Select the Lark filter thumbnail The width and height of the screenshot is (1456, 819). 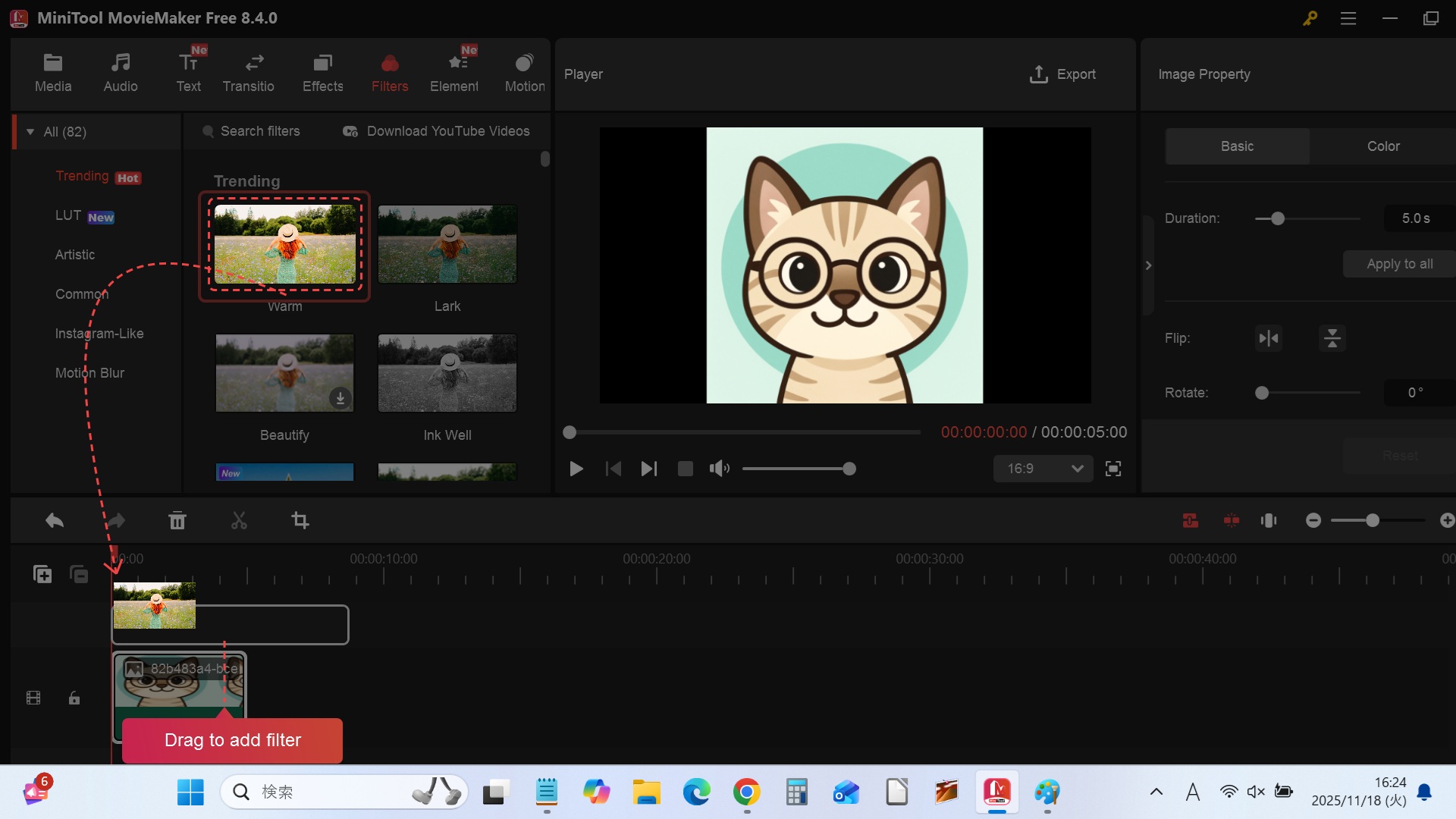coord(447,244)
